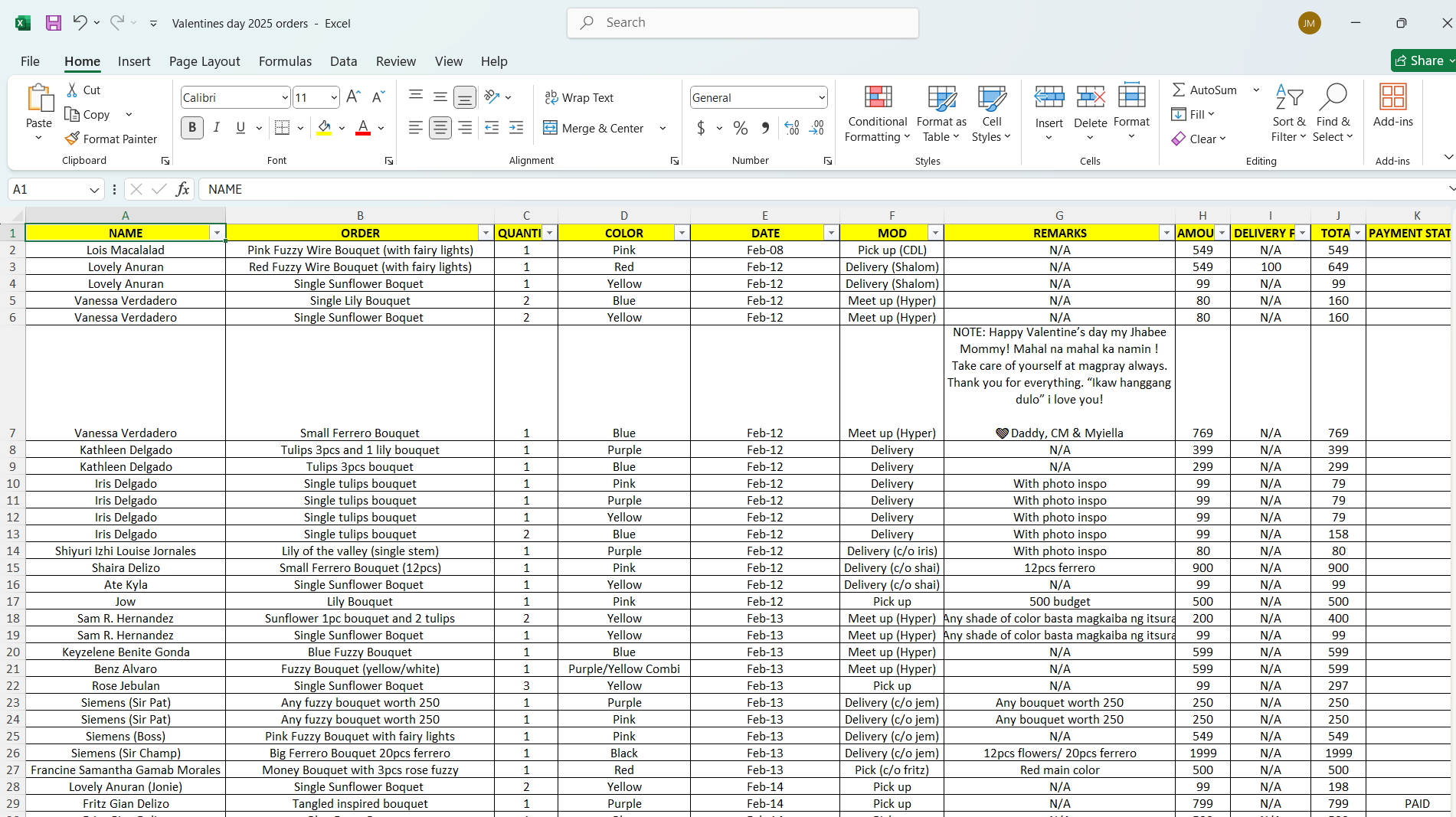Click Decrease Decimal icon
Viewport: 1456px width, 817px height.
tap(816, 128)
